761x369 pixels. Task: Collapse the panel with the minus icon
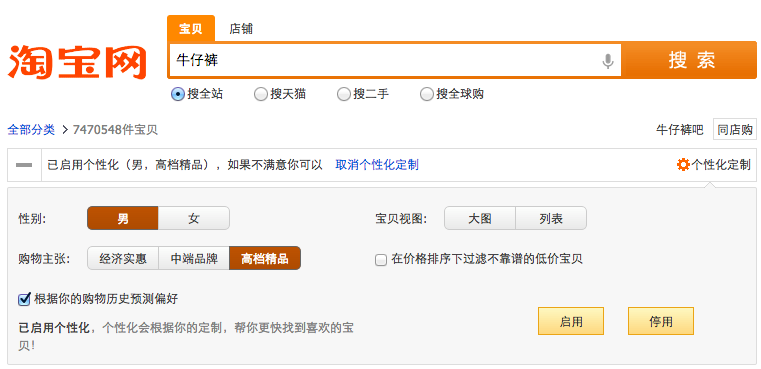tap(24, 165)
